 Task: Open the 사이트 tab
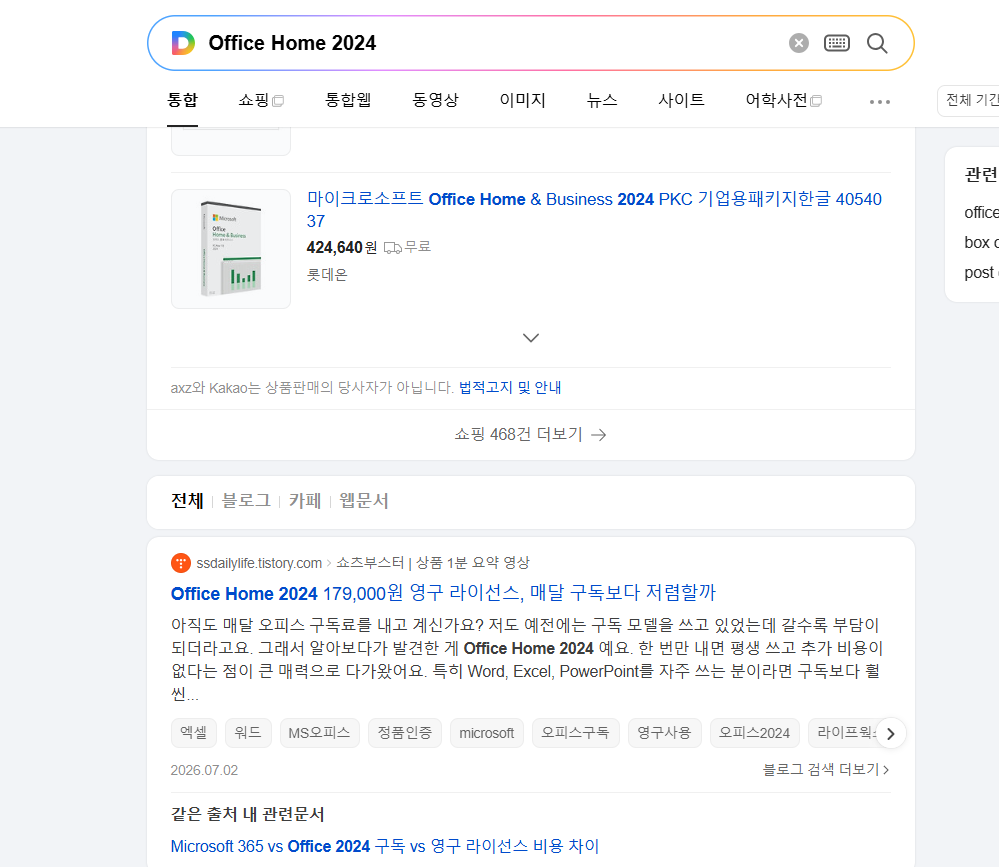point(681,100)
